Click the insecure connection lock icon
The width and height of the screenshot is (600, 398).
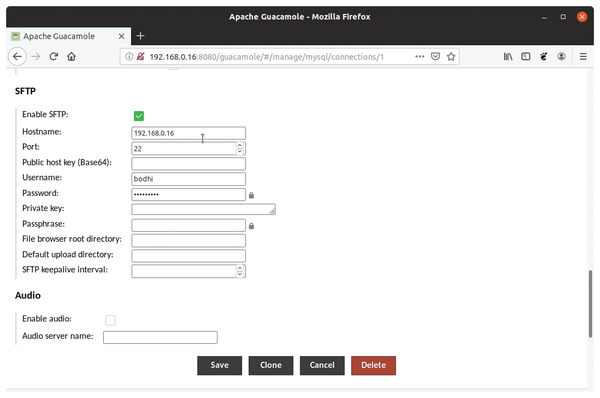click(x=140, y=57)
